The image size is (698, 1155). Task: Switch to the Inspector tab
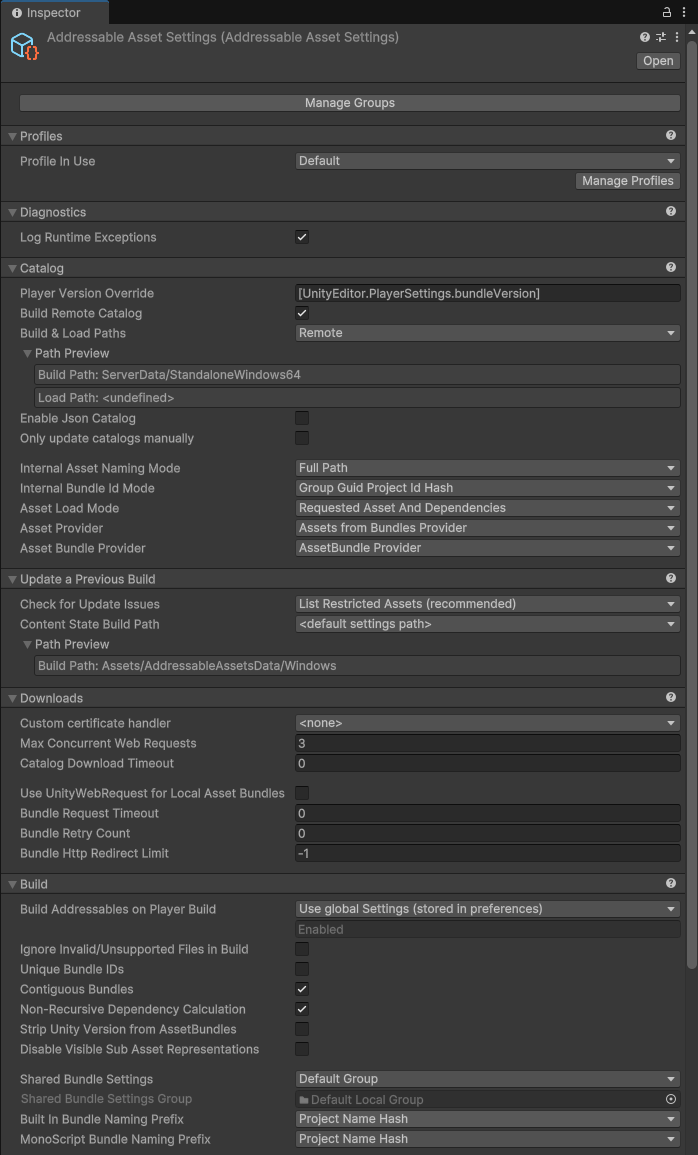(55, 13)
